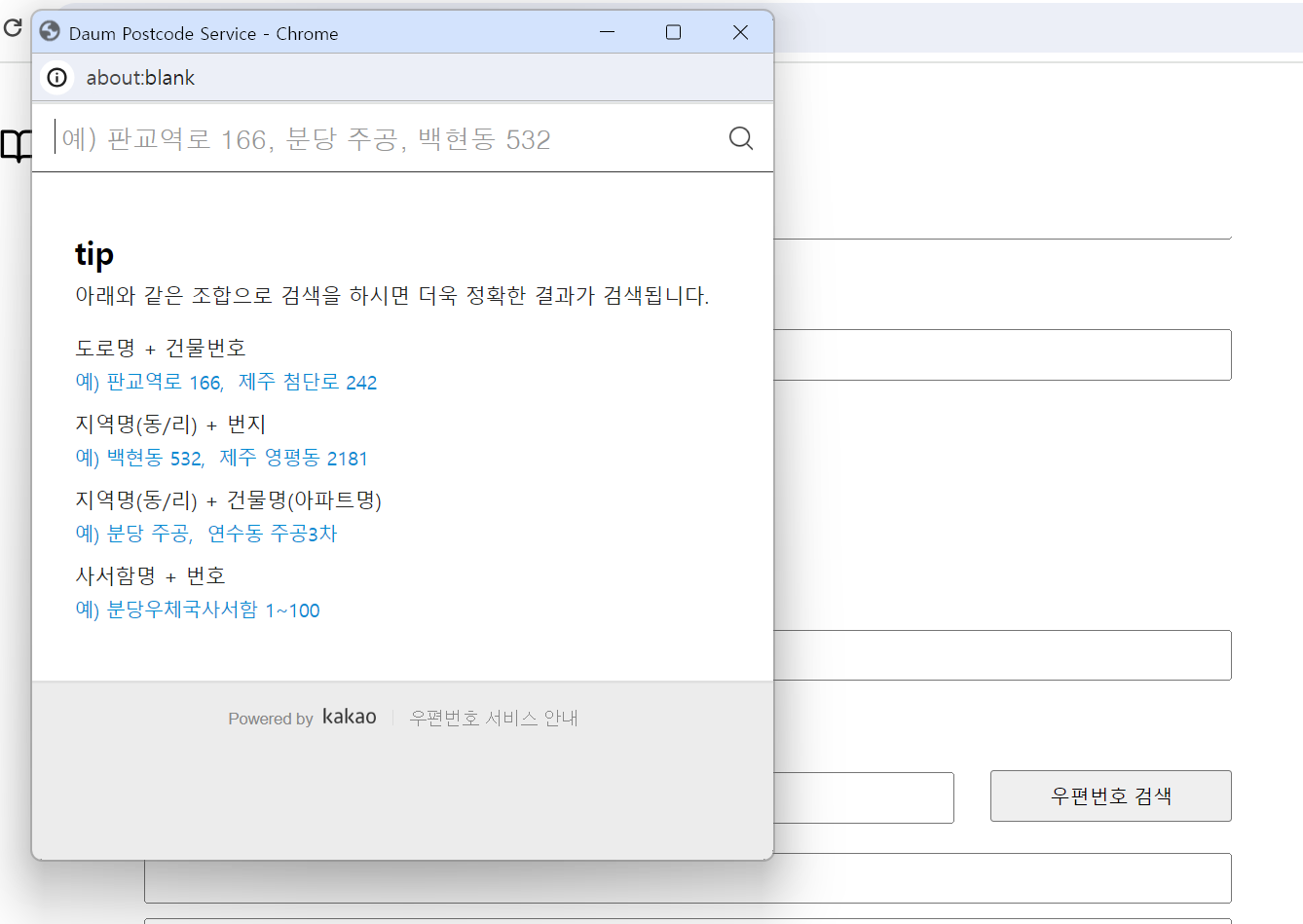Click the globe icon in popup title bar
The height and width of the screenshot is (924, 1303).
pyautogui.click(x=50, y=32)
